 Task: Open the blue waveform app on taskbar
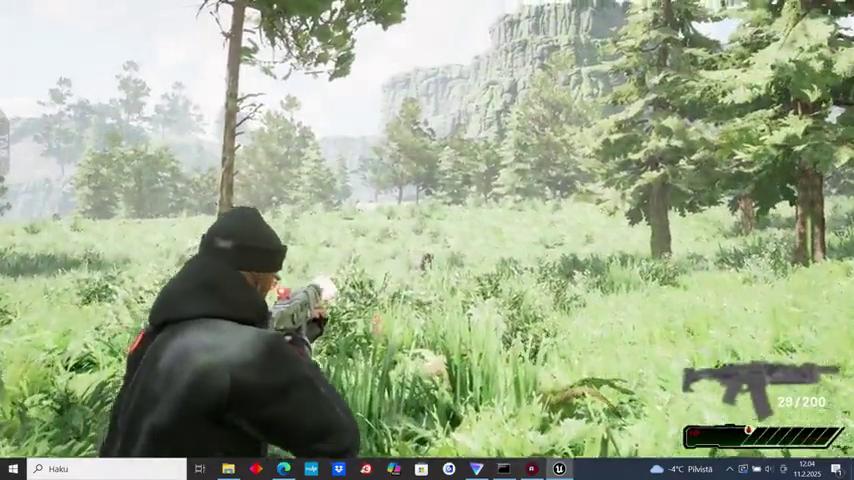[312, 469]
